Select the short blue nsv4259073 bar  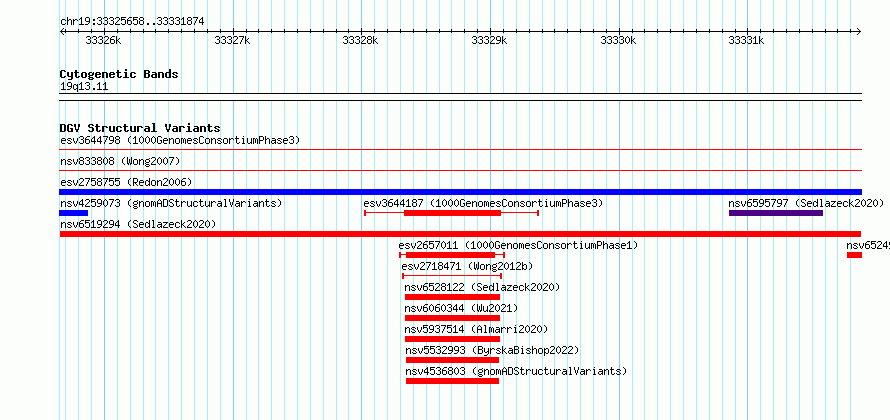(x=73, y=213)
